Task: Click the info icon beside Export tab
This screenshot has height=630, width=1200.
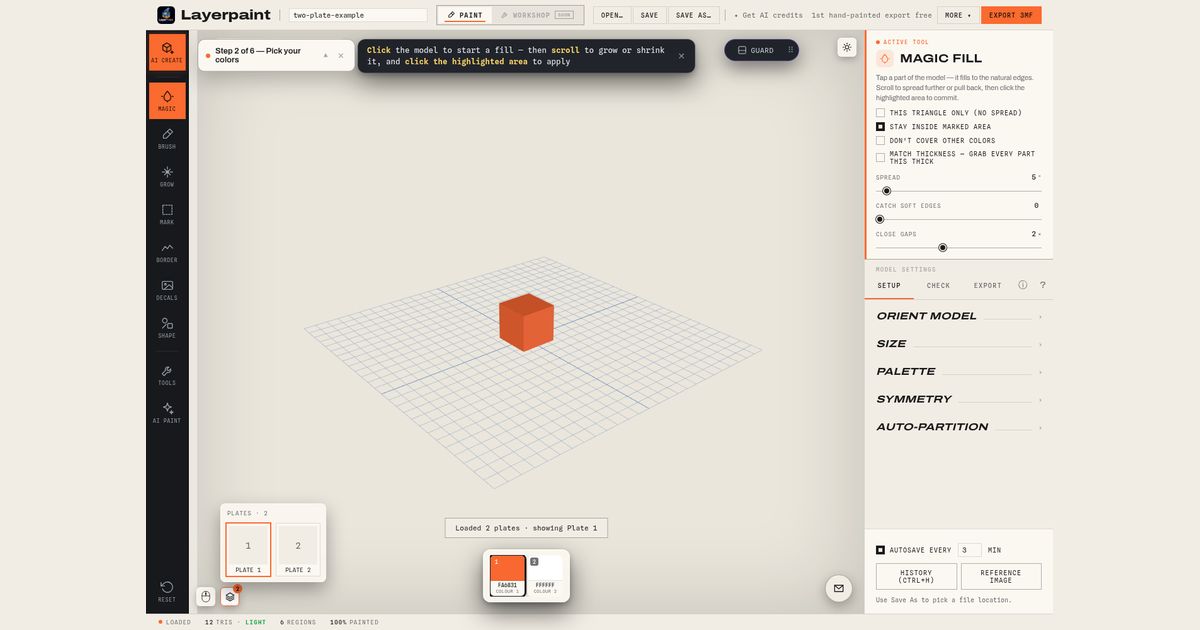Action: [1023, 285]
